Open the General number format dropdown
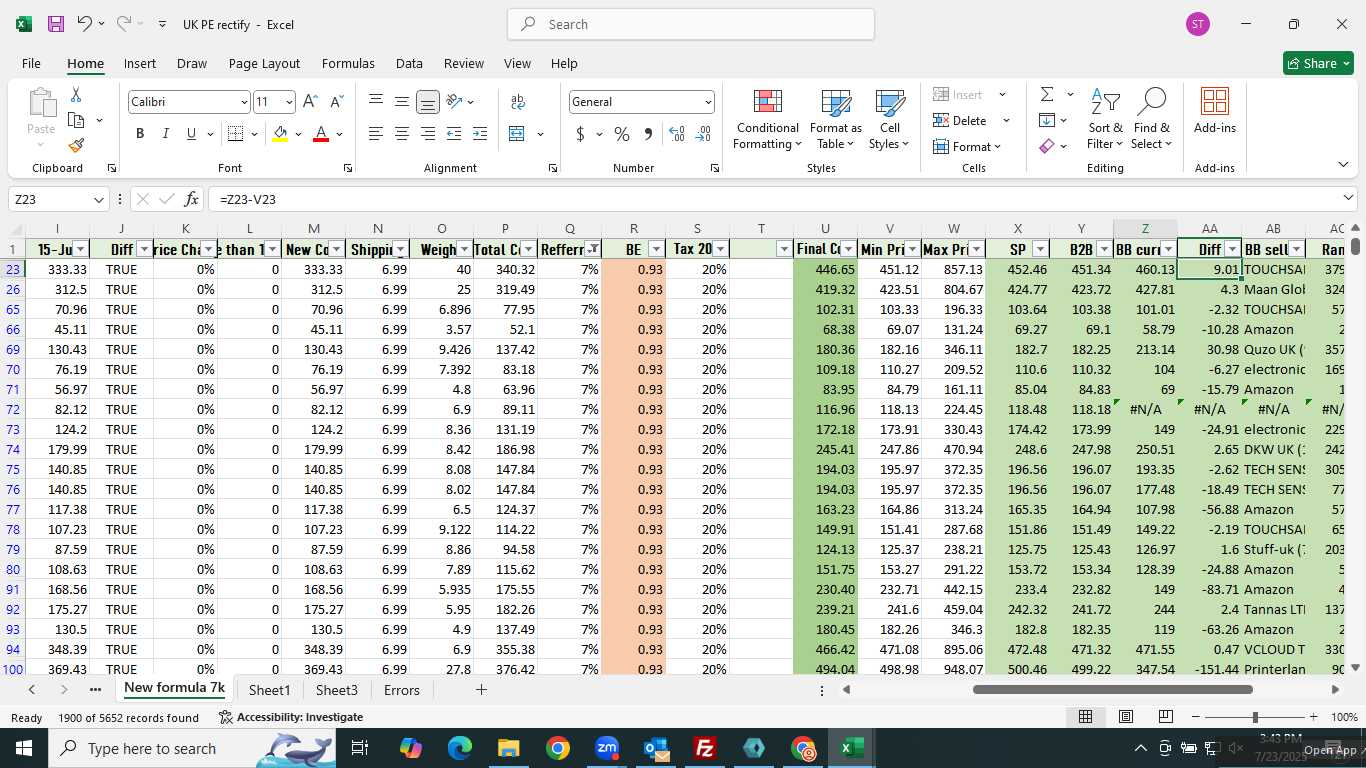The height and width of the screenshot is (768, 1366). pos(708,102)
